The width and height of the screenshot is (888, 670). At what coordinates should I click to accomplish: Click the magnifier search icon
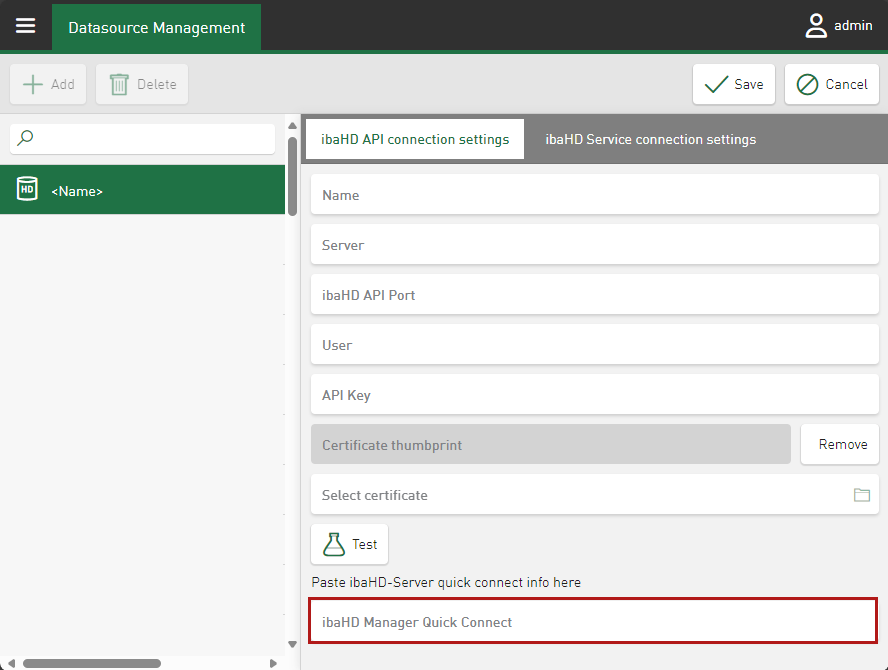tap(26, 139)
